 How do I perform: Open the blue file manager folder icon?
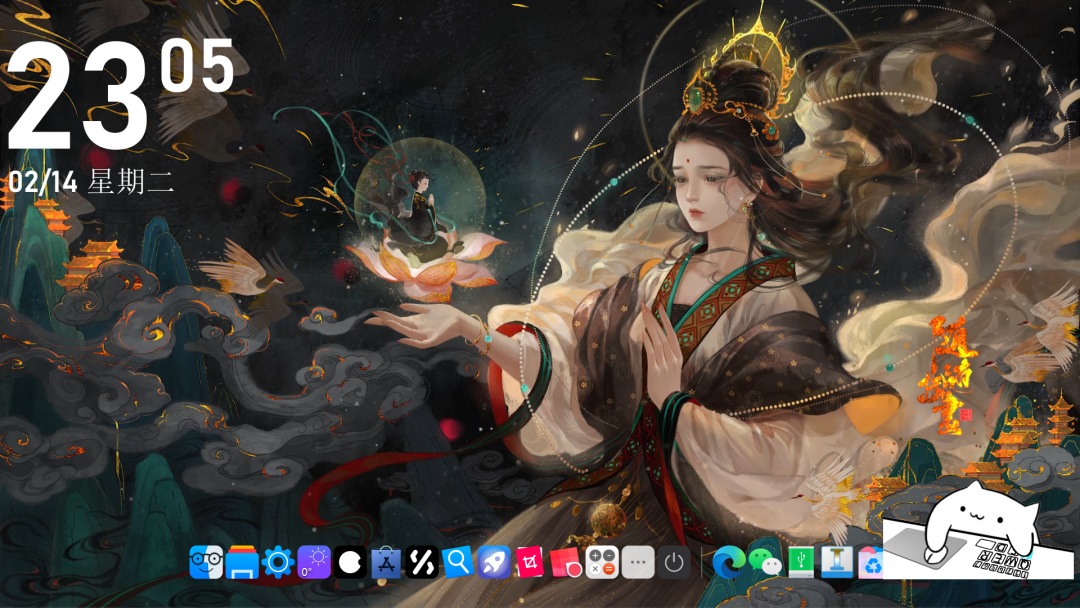(x=242, y=562)
